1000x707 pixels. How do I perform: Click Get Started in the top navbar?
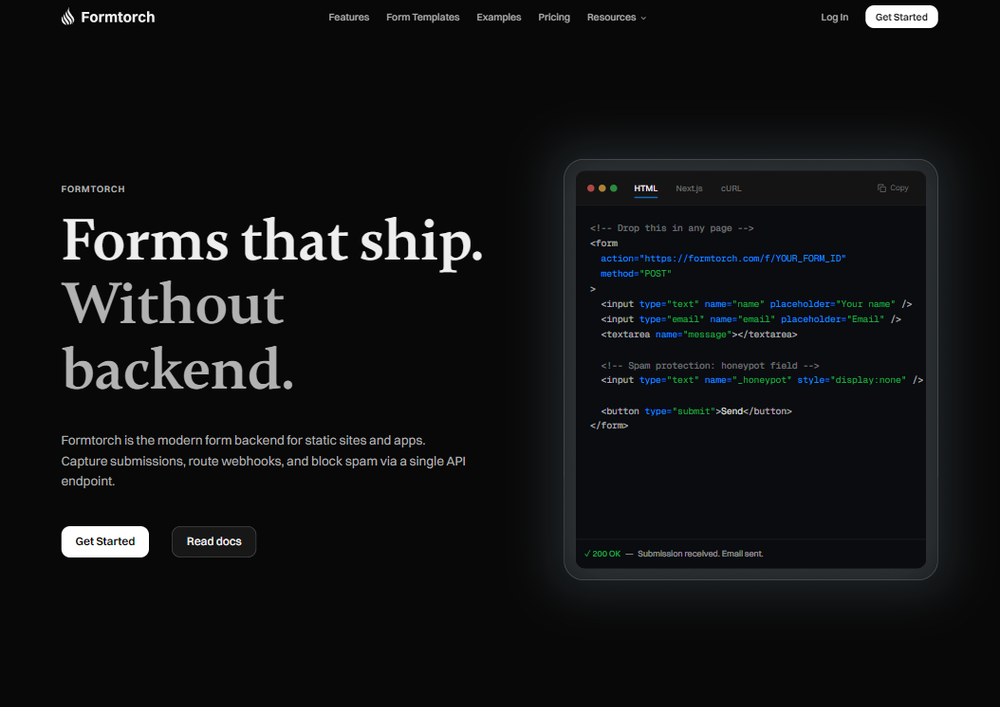[x=901, y=16]
